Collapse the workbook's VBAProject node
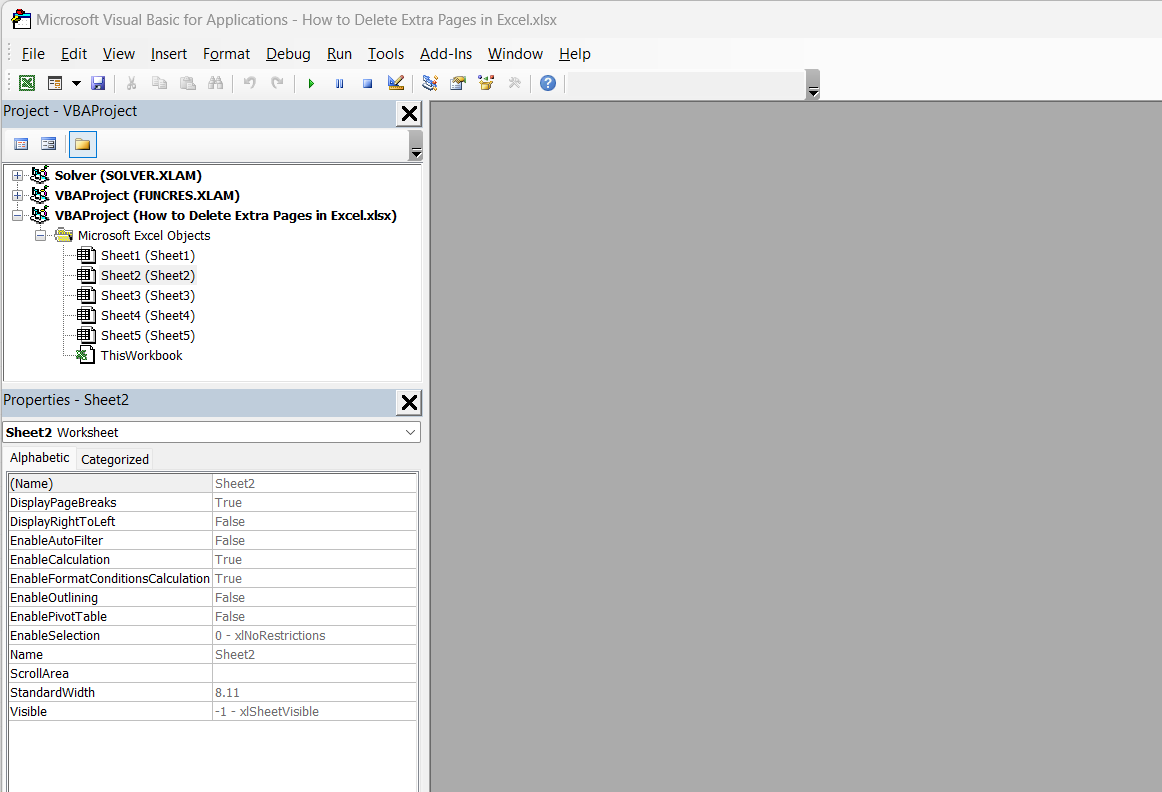 click(x=17, y=216)
